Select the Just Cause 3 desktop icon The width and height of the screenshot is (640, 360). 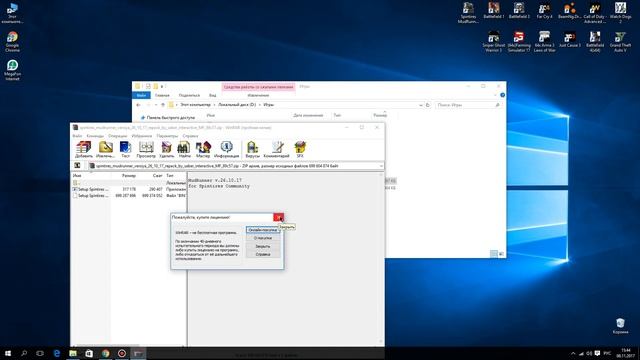(569, 40)
